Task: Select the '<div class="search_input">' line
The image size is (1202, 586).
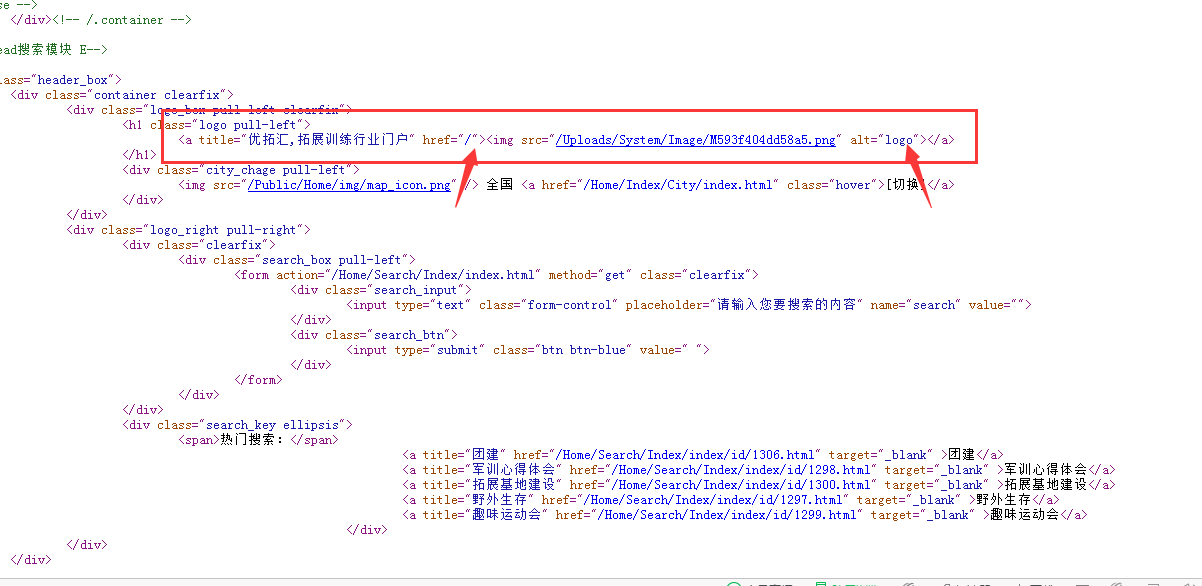Action: click(x=382, y=290)
